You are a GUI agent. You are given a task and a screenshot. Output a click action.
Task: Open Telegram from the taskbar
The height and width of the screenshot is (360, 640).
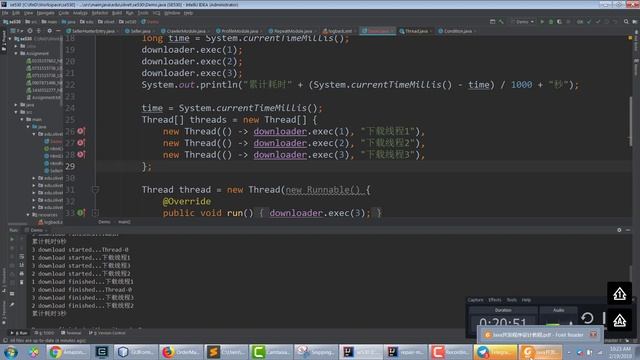[x=496, y=352]
